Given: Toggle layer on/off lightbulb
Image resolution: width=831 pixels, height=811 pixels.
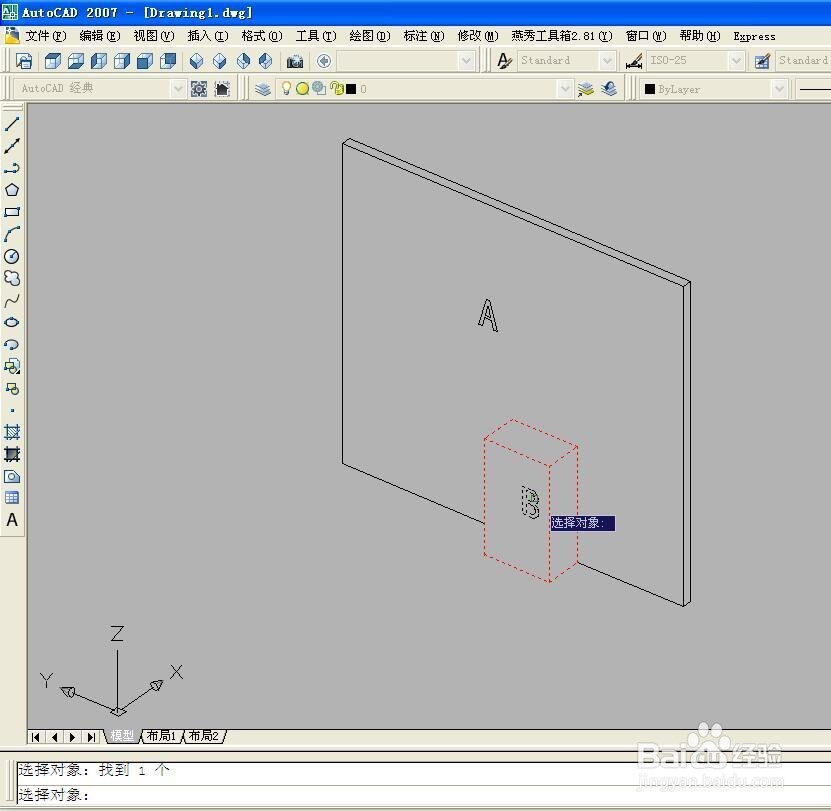Looking at the screenshot, I should (286, 88).
